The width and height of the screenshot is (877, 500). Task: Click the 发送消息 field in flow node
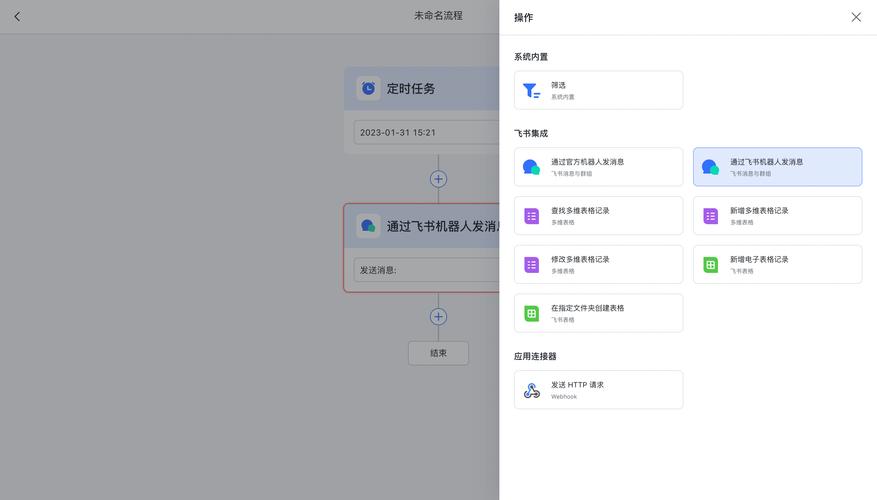[426, 270]
